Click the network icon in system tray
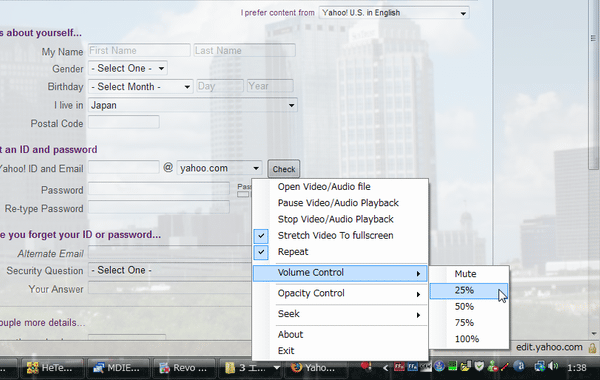 [x=540, y=367]
